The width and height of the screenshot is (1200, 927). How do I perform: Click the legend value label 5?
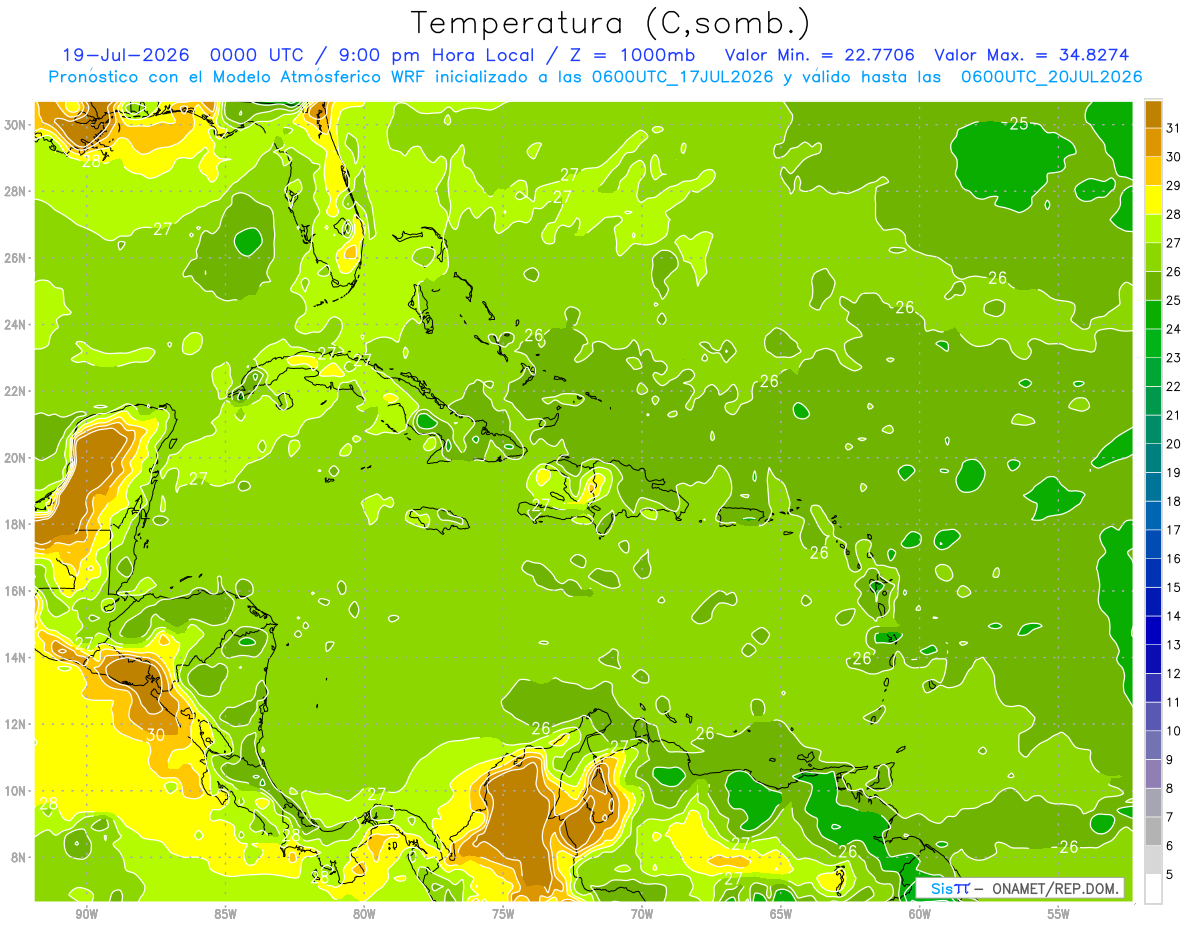click(x=1170, y=875)
